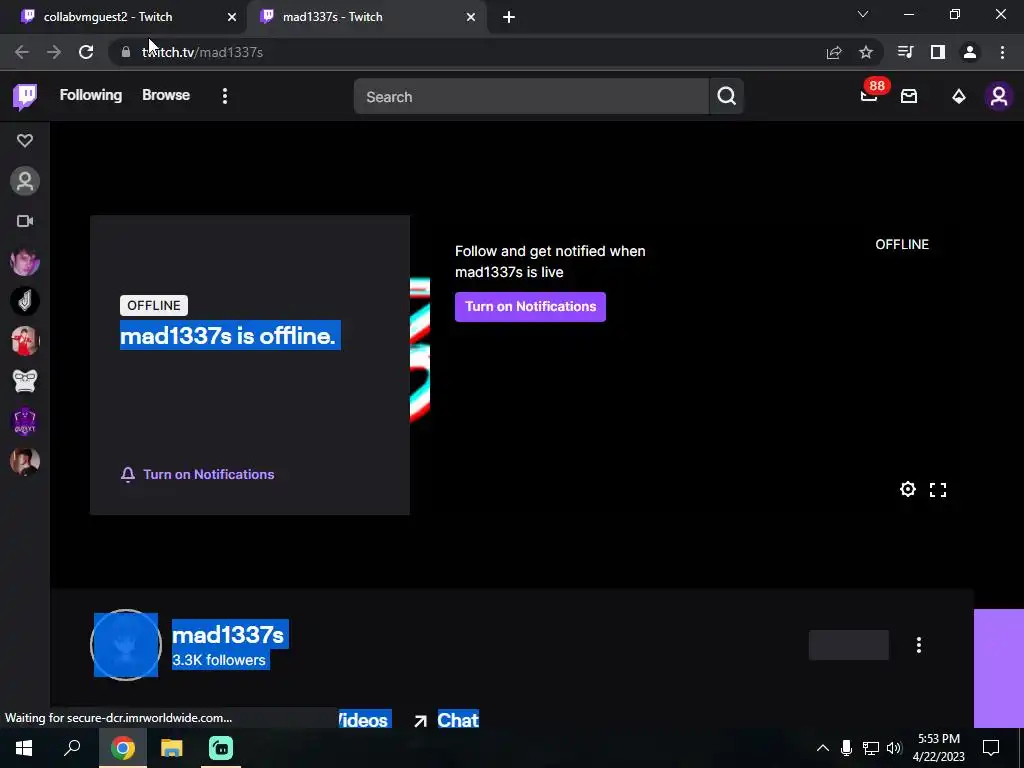The width and height of the screenshot is (1024, 768).
Task: Share this page using address bar icon
Action: 834,53
